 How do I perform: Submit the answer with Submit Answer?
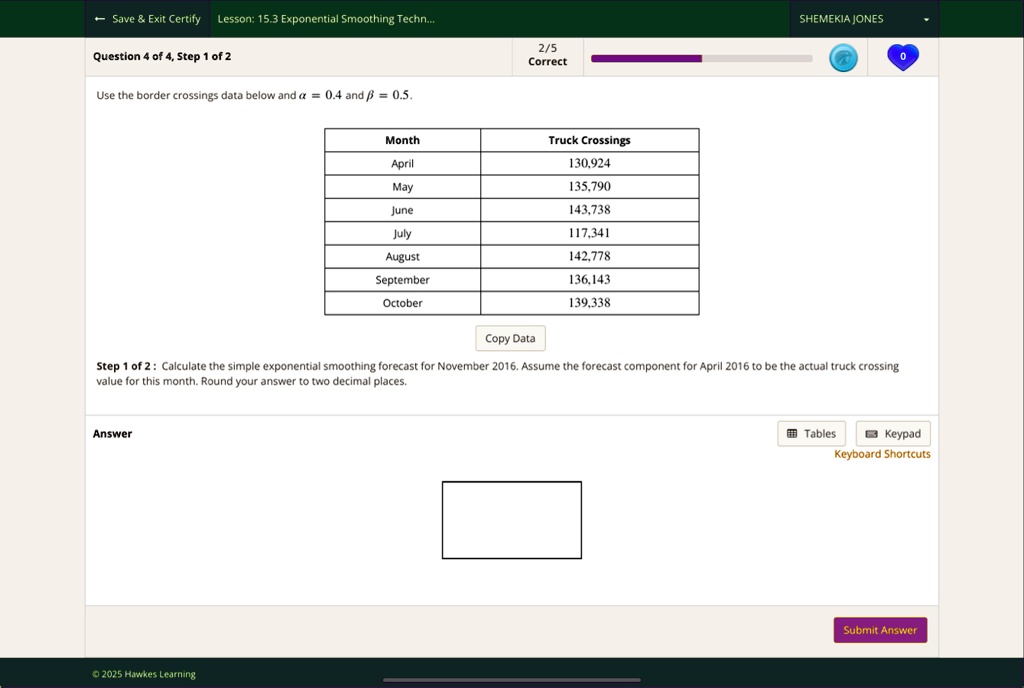[880, 630]
